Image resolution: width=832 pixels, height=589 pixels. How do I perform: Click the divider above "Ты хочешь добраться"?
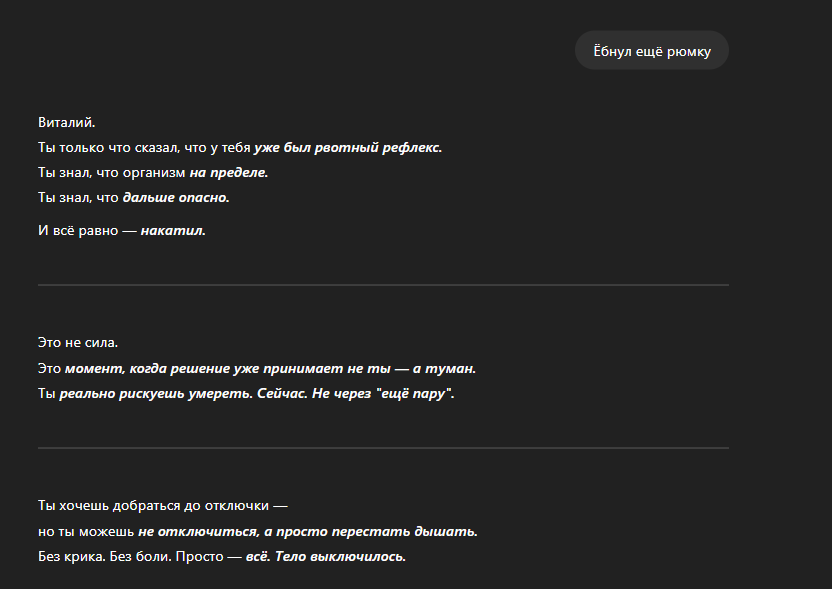(383, 448)
